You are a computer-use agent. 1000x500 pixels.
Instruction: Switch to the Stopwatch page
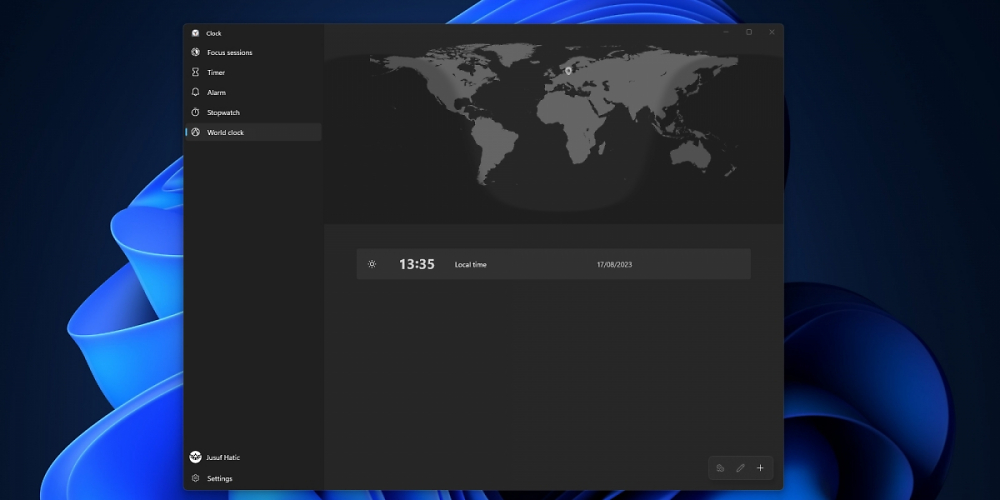click(253, 112)
